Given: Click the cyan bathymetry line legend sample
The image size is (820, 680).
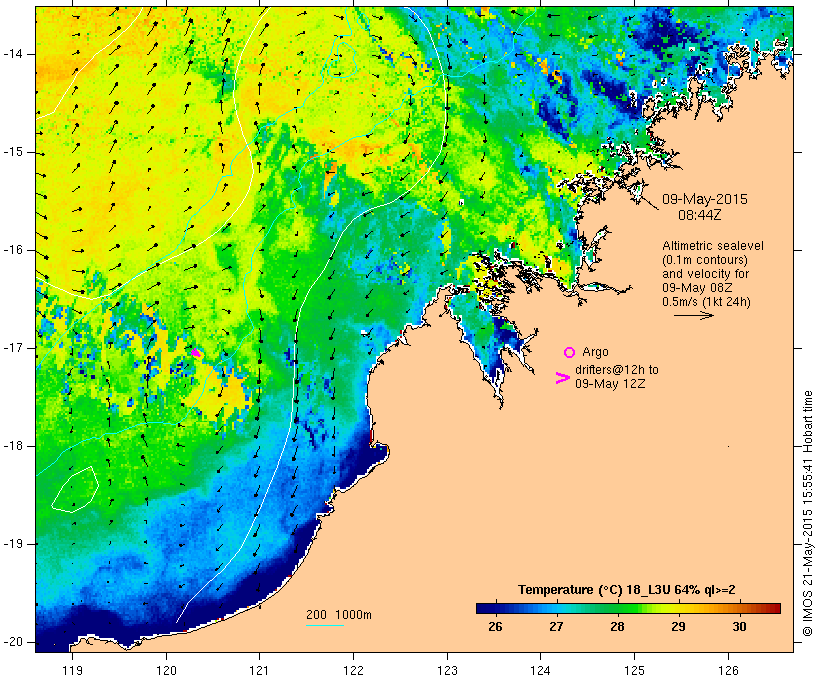Looking at the screenshot, I should [x=325, y=625].
